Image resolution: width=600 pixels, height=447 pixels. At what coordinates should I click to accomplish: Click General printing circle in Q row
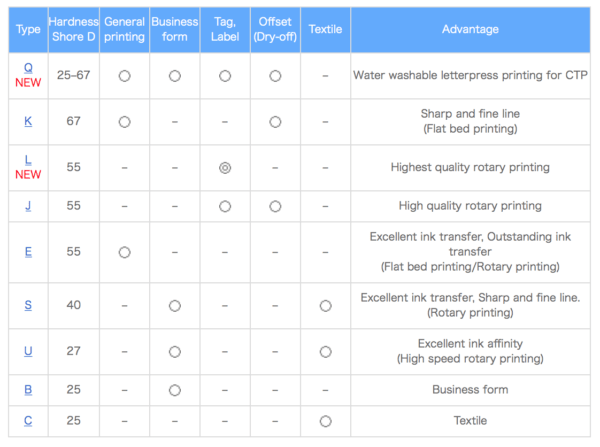(124, 76)
